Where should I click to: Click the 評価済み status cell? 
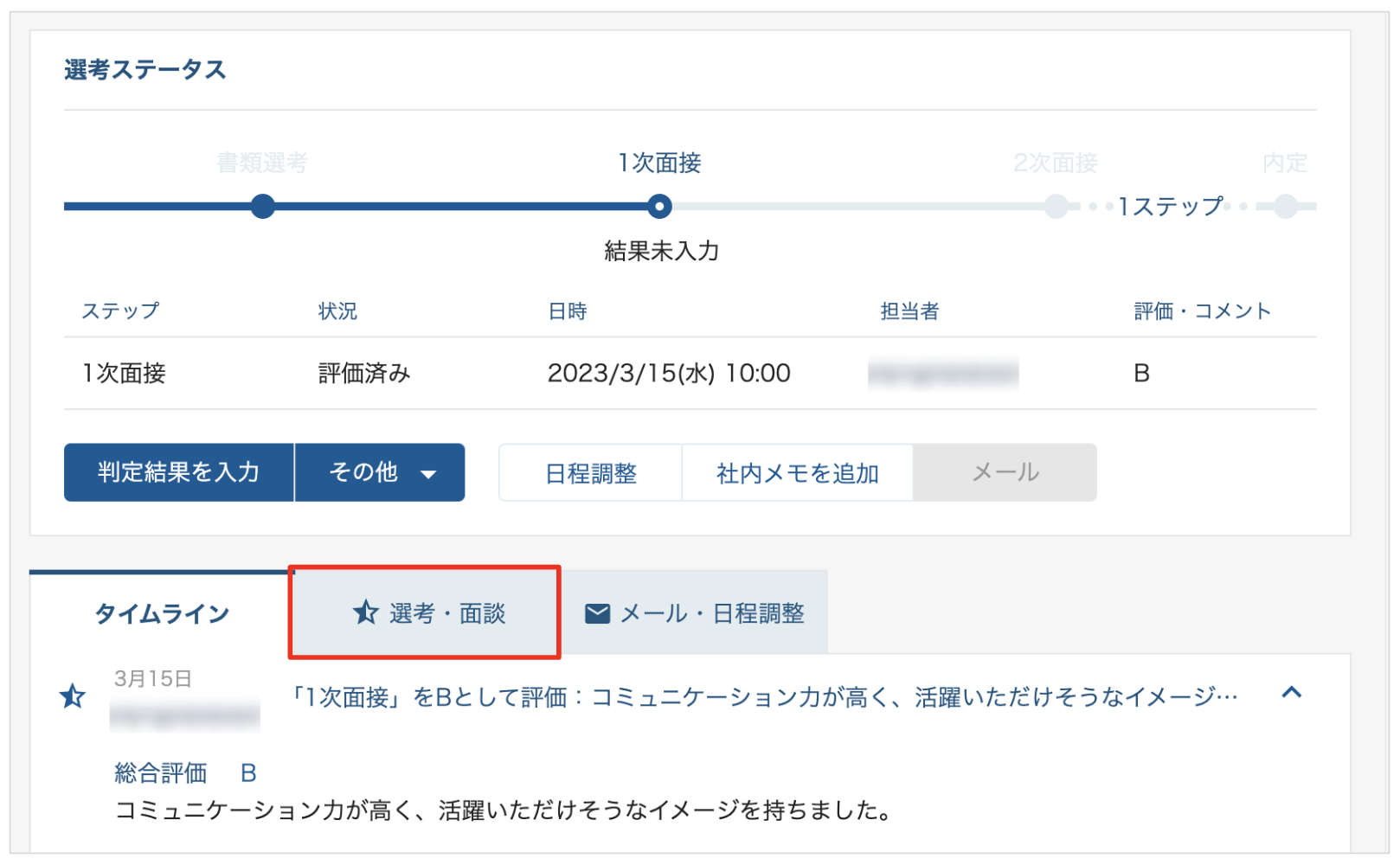(x=363, y=374)
